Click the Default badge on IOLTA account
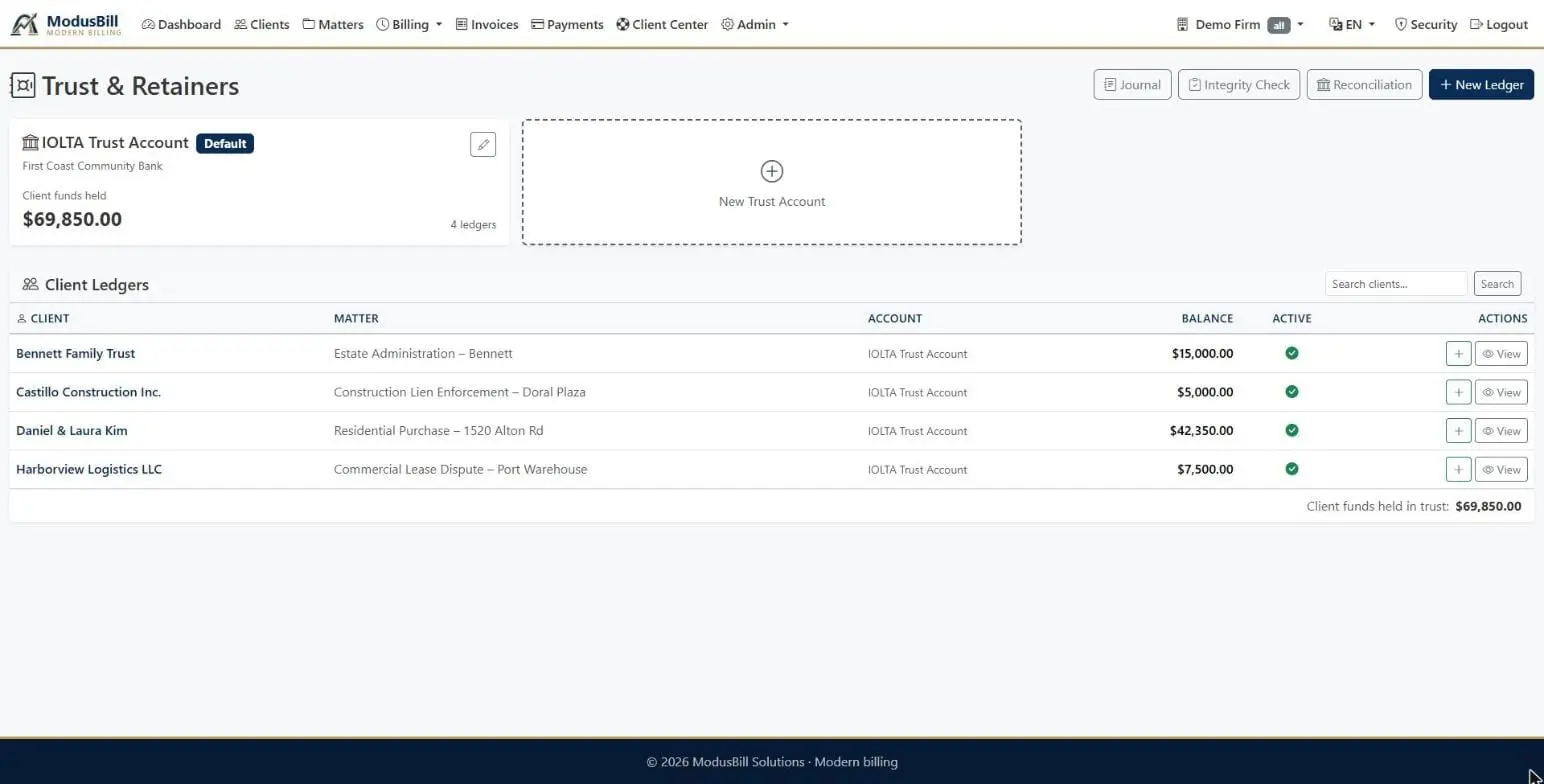The height and width of the screenshot is (784, 1544). 225,143
